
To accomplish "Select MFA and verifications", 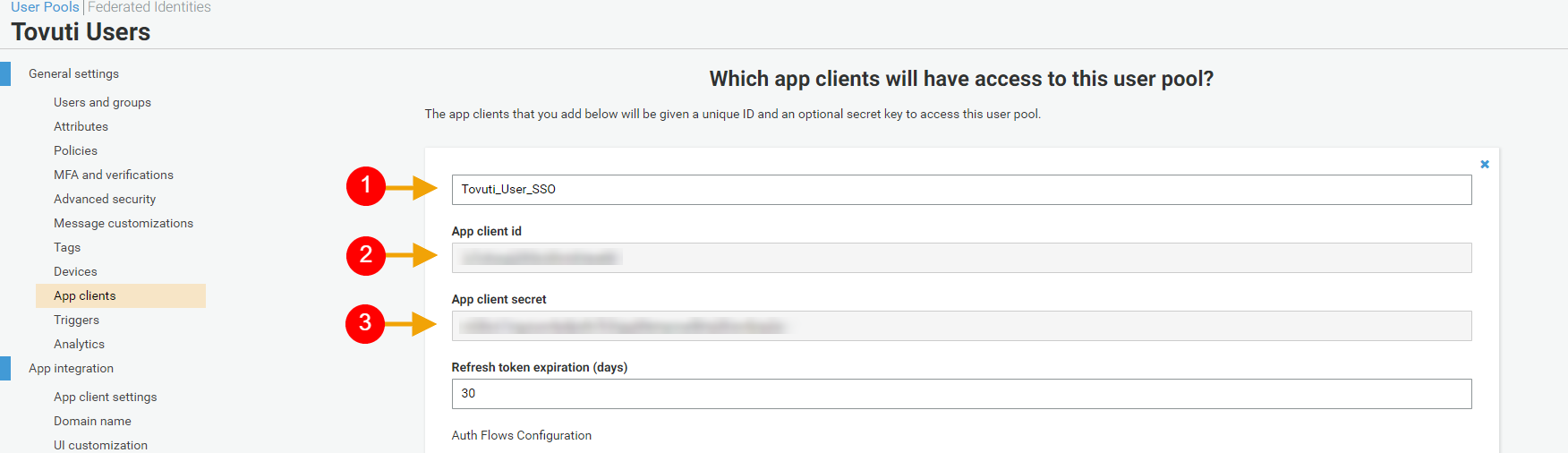I will (x=114, y=175).
